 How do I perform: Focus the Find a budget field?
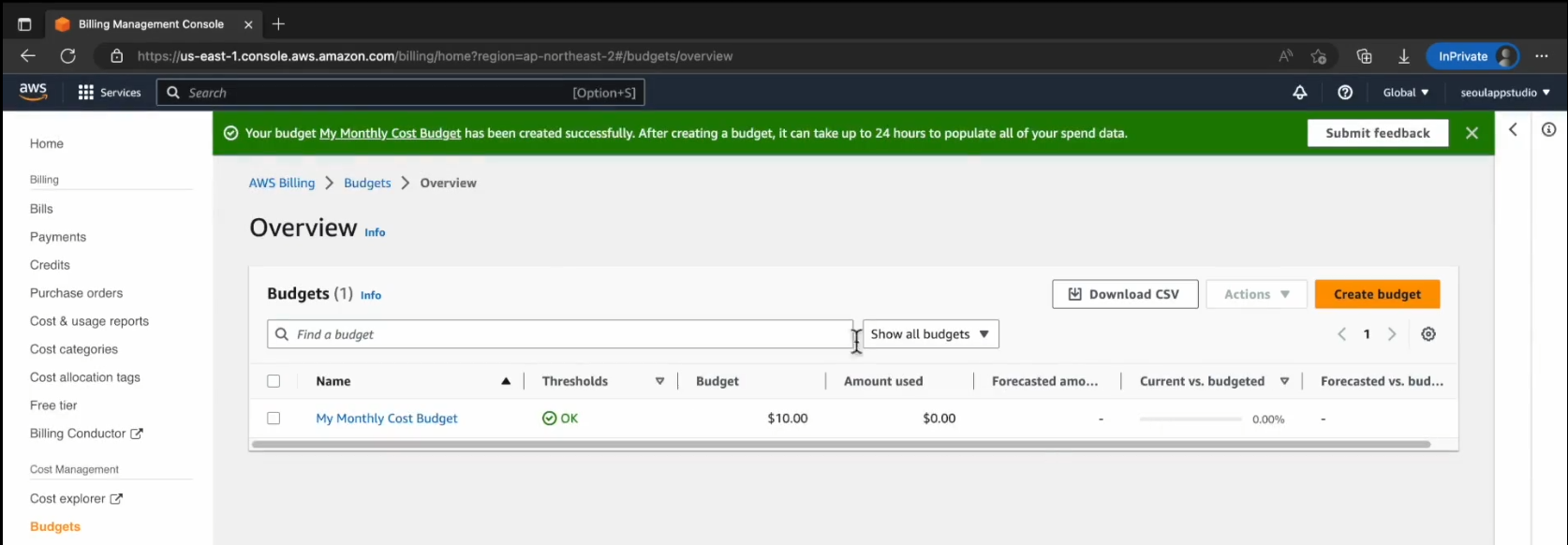point(560,334)
